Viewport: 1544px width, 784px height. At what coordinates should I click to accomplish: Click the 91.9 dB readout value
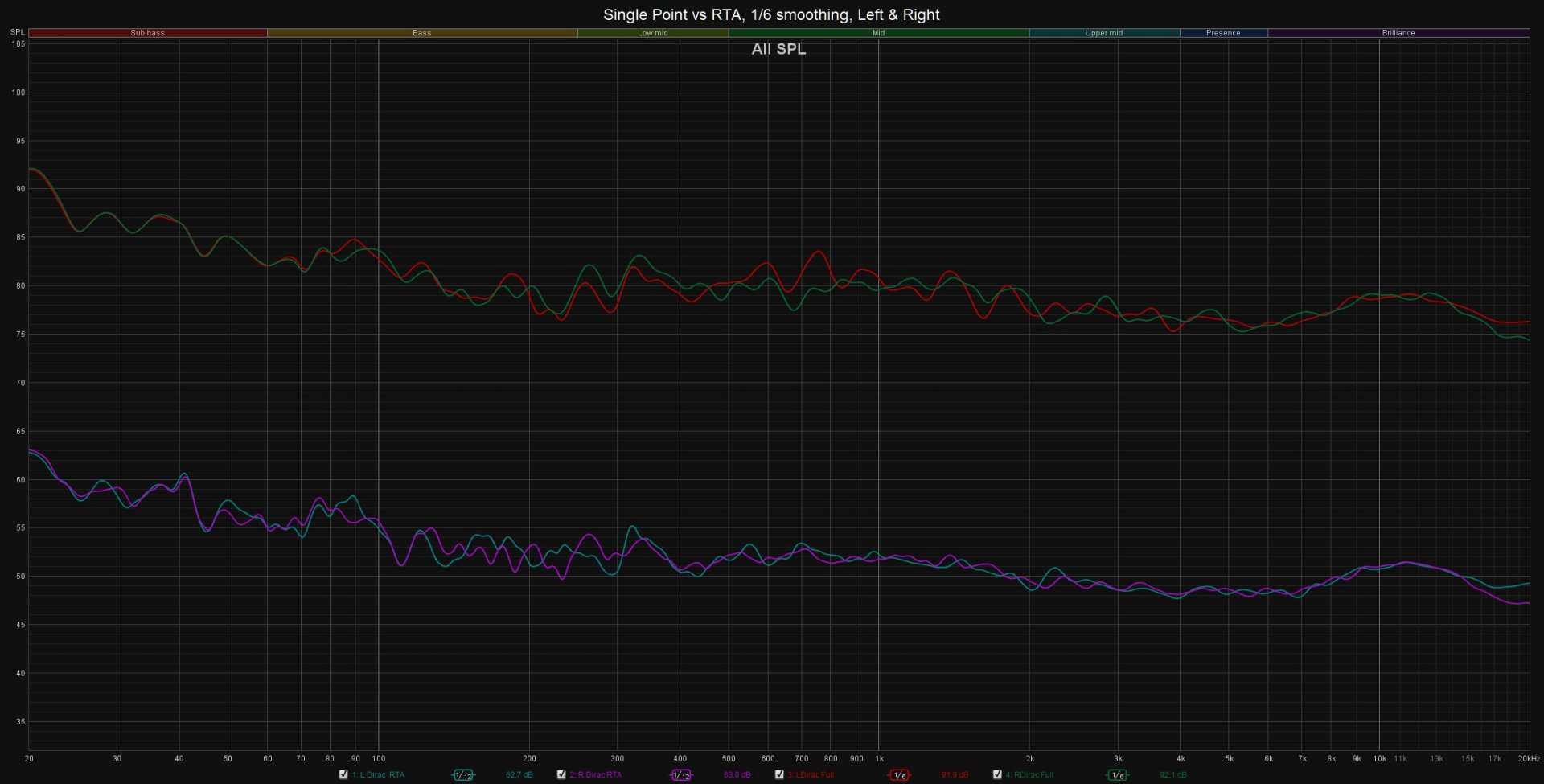tap(955, 775)
